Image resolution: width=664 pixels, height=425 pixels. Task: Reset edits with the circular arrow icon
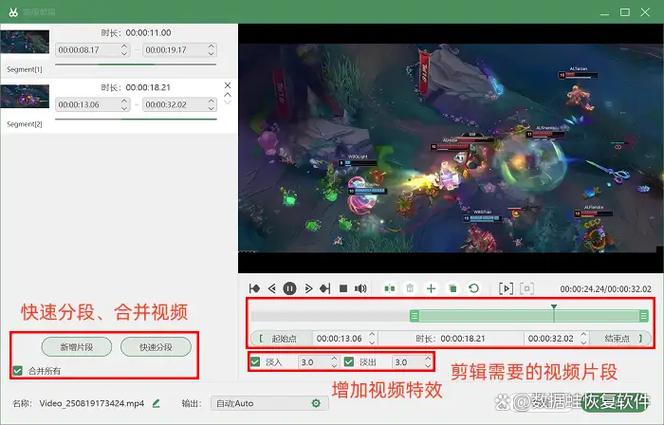pyautogui.click(x=474, y=289)
